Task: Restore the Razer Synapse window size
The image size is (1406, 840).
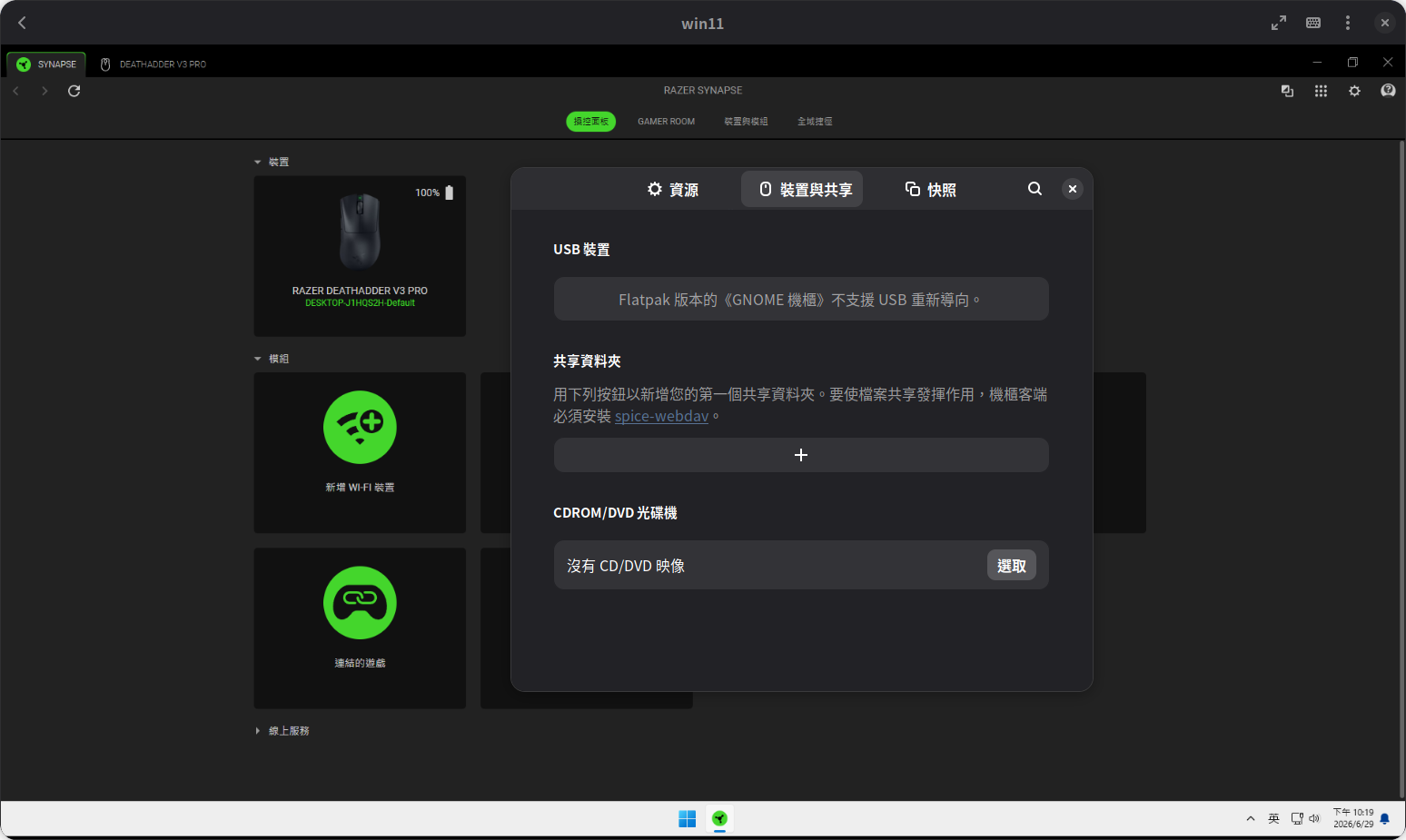Action: pos(1352,63)
